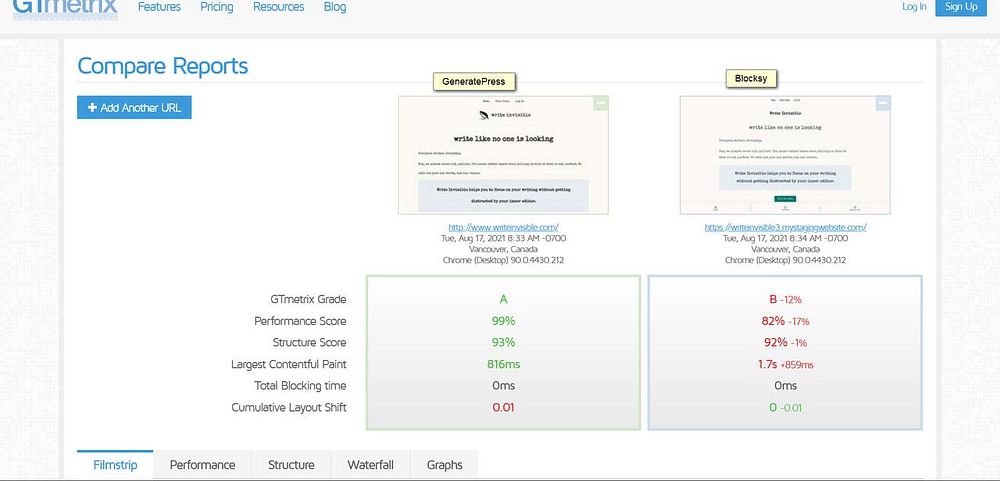Click the GTmetrix Grade row label
This screenshot has width=1000, height=481.
coord(308,299)
